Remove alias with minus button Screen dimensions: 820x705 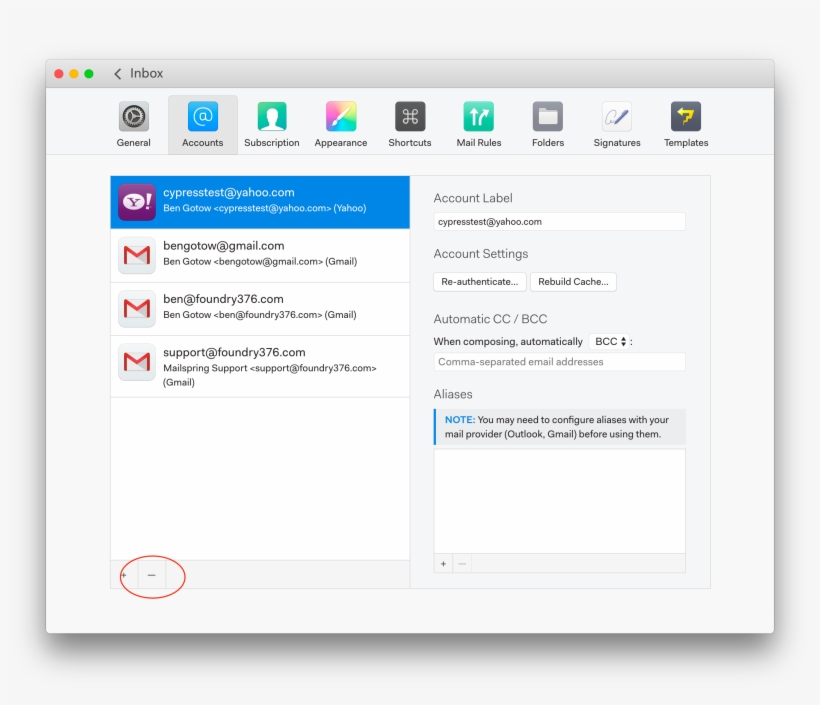coord(462,564)
